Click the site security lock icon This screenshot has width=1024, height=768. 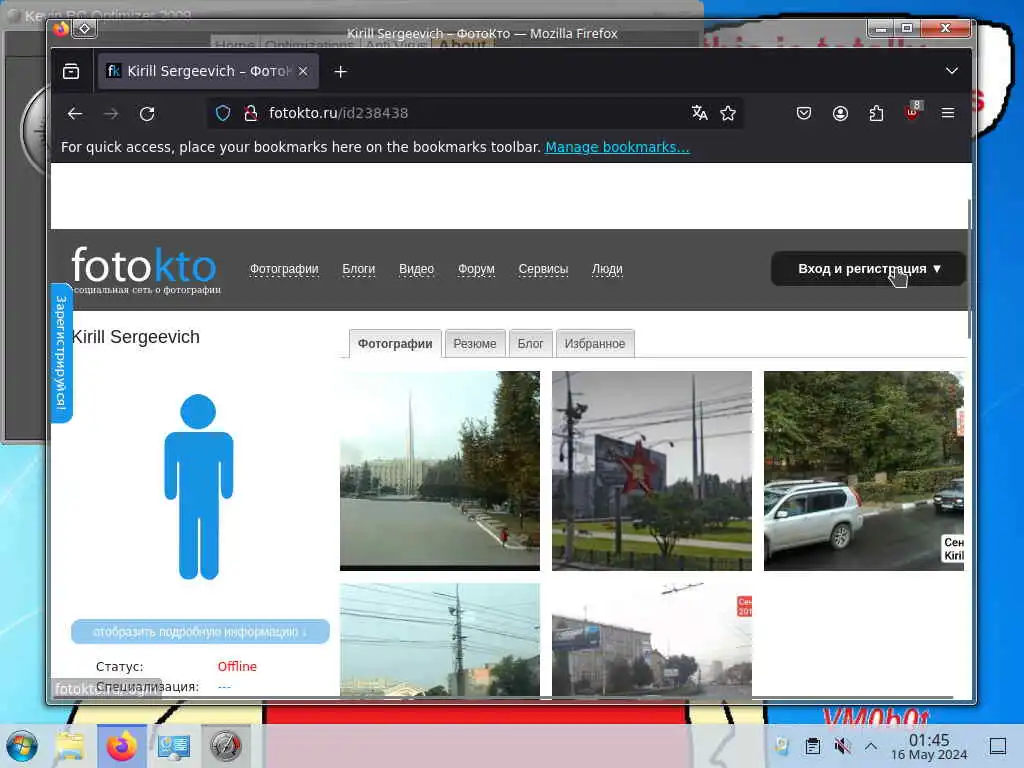tap(250, 114)
